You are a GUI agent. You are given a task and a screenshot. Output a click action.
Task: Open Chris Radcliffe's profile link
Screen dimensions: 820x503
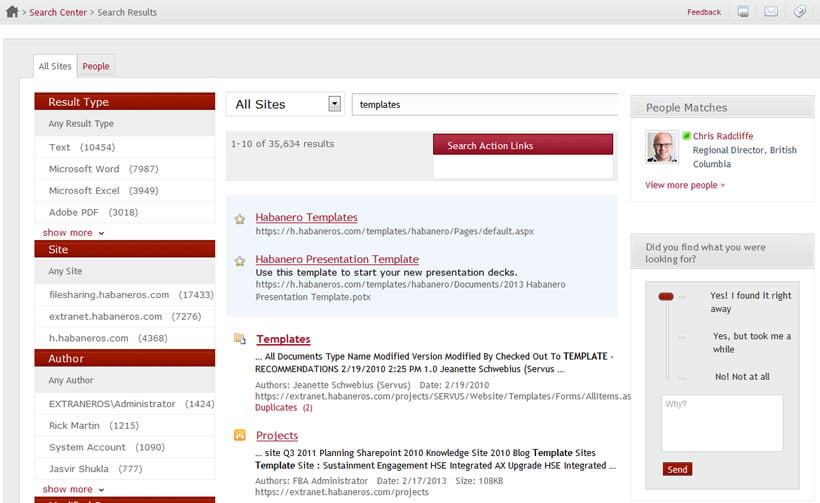click(x=723, y=136)
